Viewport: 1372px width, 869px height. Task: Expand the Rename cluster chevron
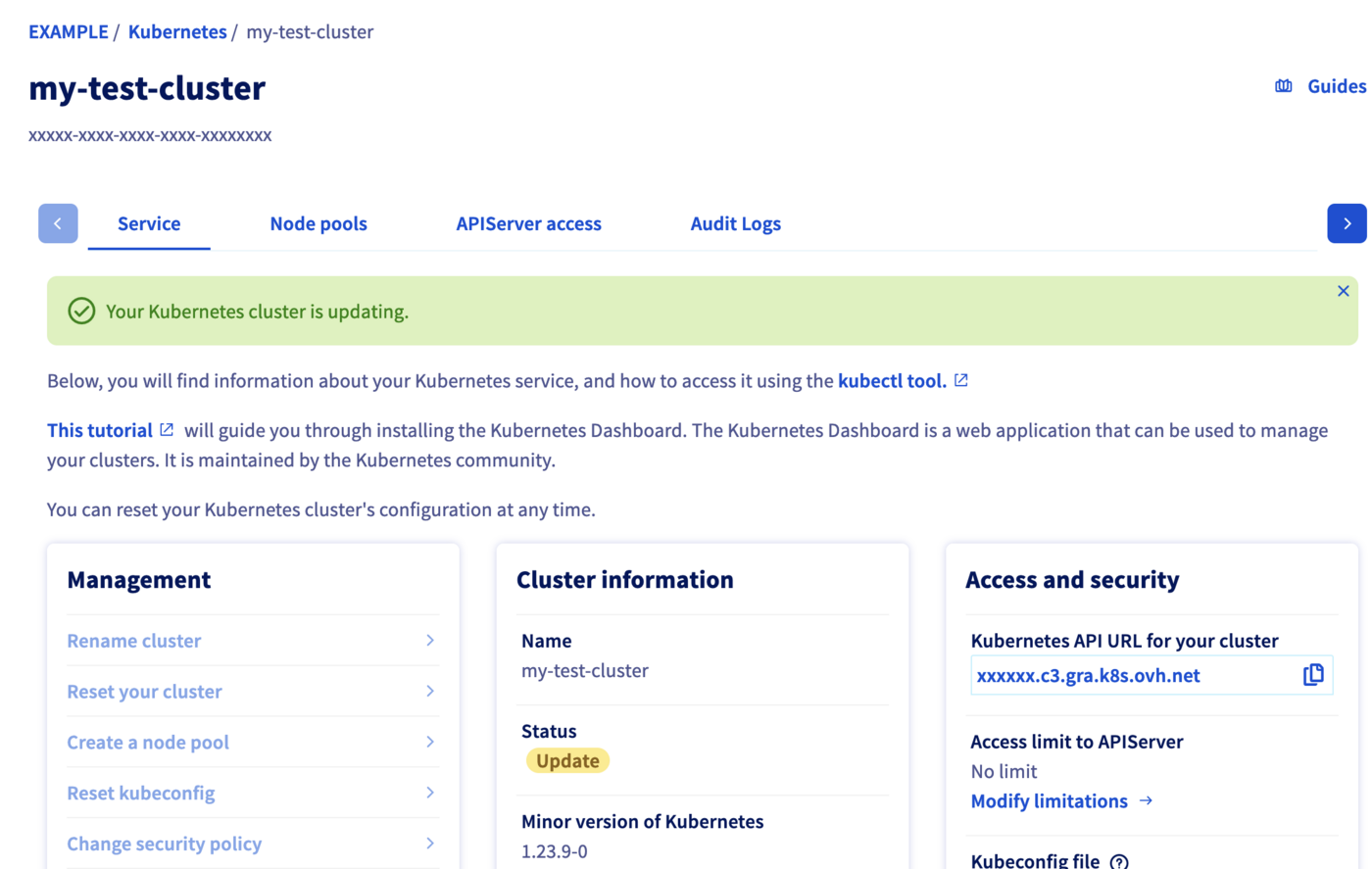click(x=430, y=641)
